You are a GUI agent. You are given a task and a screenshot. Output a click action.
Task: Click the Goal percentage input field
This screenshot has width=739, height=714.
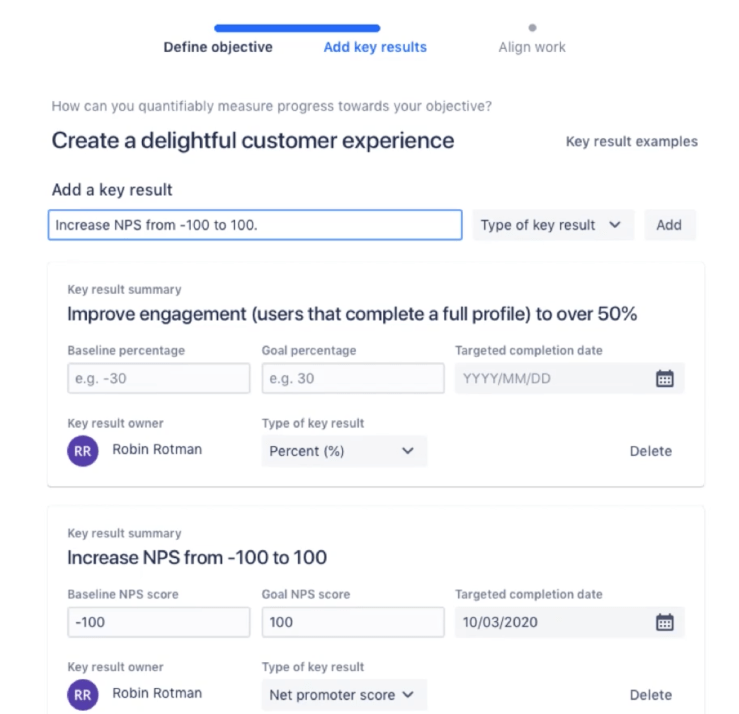coord(352,379)
